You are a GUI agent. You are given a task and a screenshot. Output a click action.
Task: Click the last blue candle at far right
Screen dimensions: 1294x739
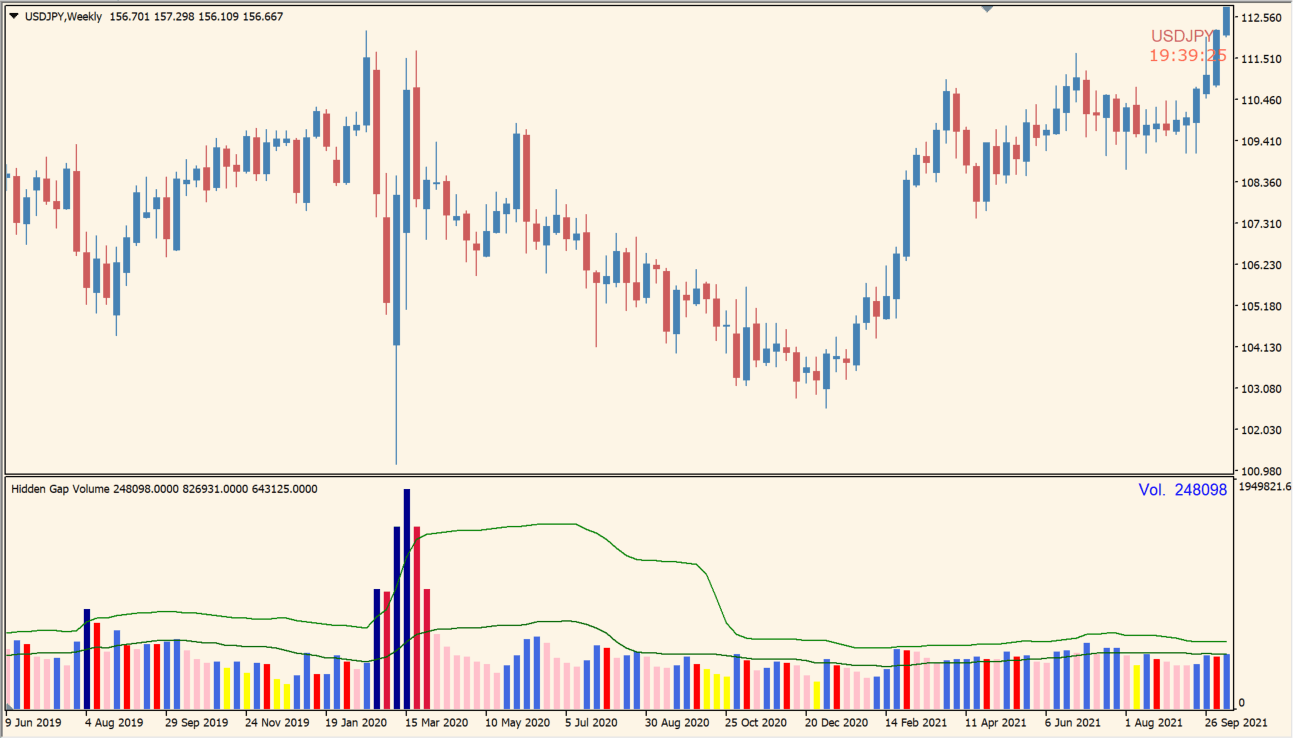coord(1227,20)
